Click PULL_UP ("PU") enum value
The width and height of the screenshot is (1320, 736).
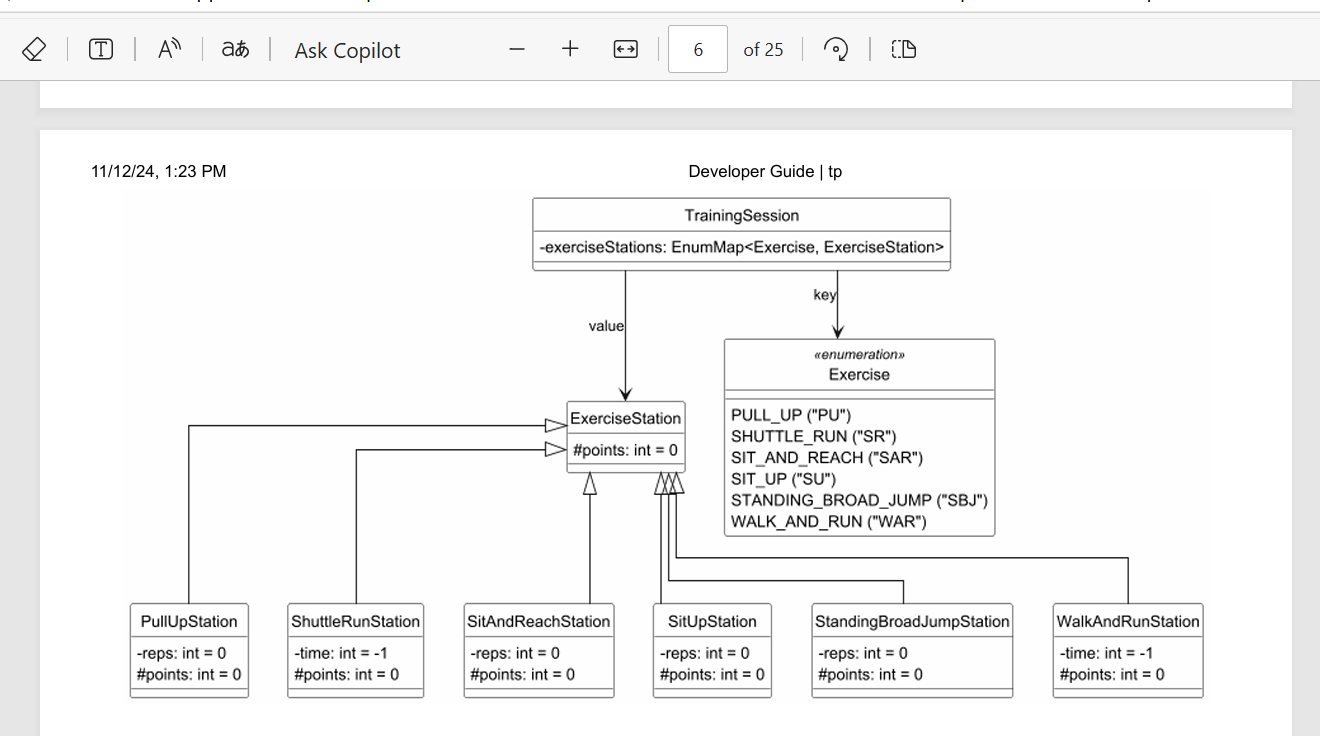(791, 415)
